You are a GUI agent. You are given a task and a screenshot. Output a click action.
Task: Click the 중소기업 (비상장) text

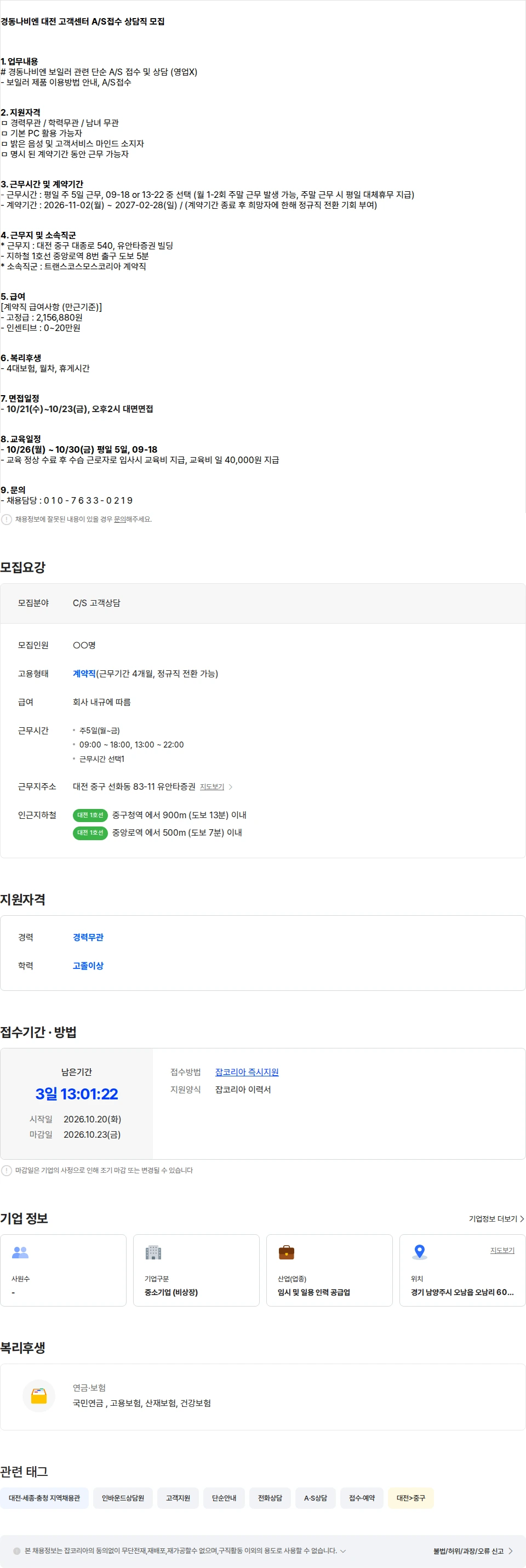171,1292
